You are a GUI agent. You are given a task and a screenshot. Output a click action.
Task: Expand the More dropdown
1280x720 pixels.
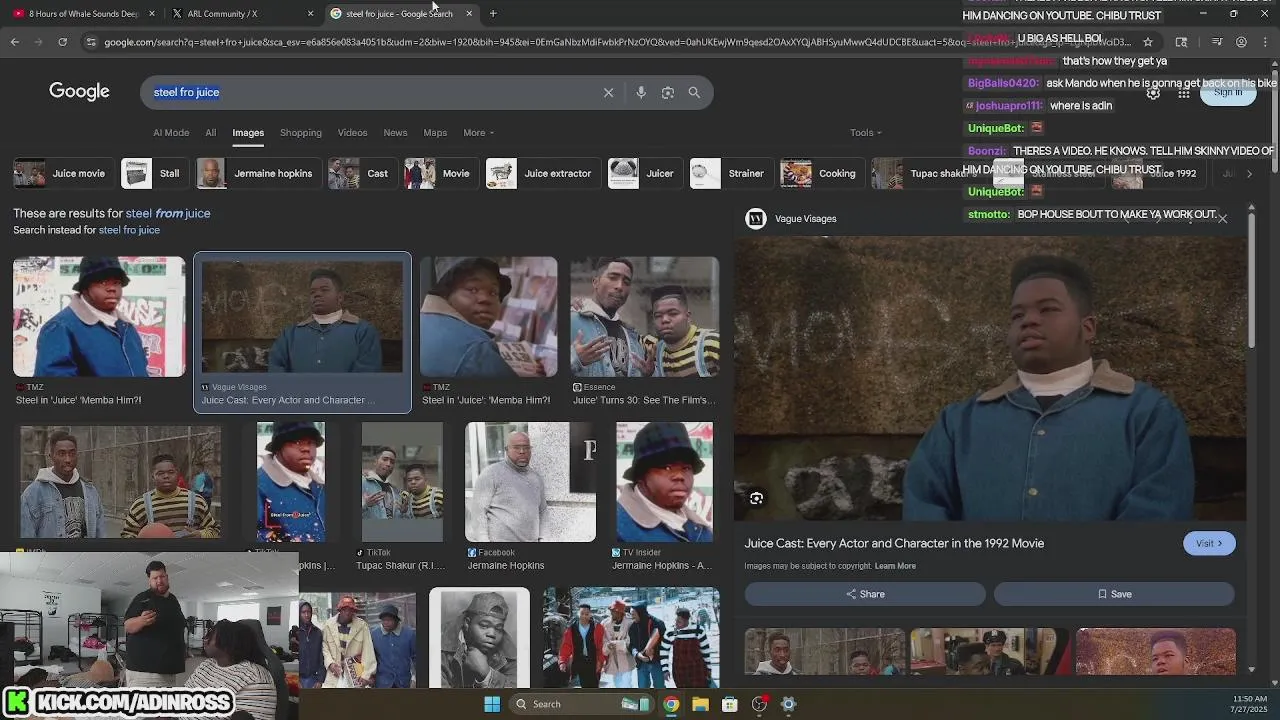(x=479, y=132)
